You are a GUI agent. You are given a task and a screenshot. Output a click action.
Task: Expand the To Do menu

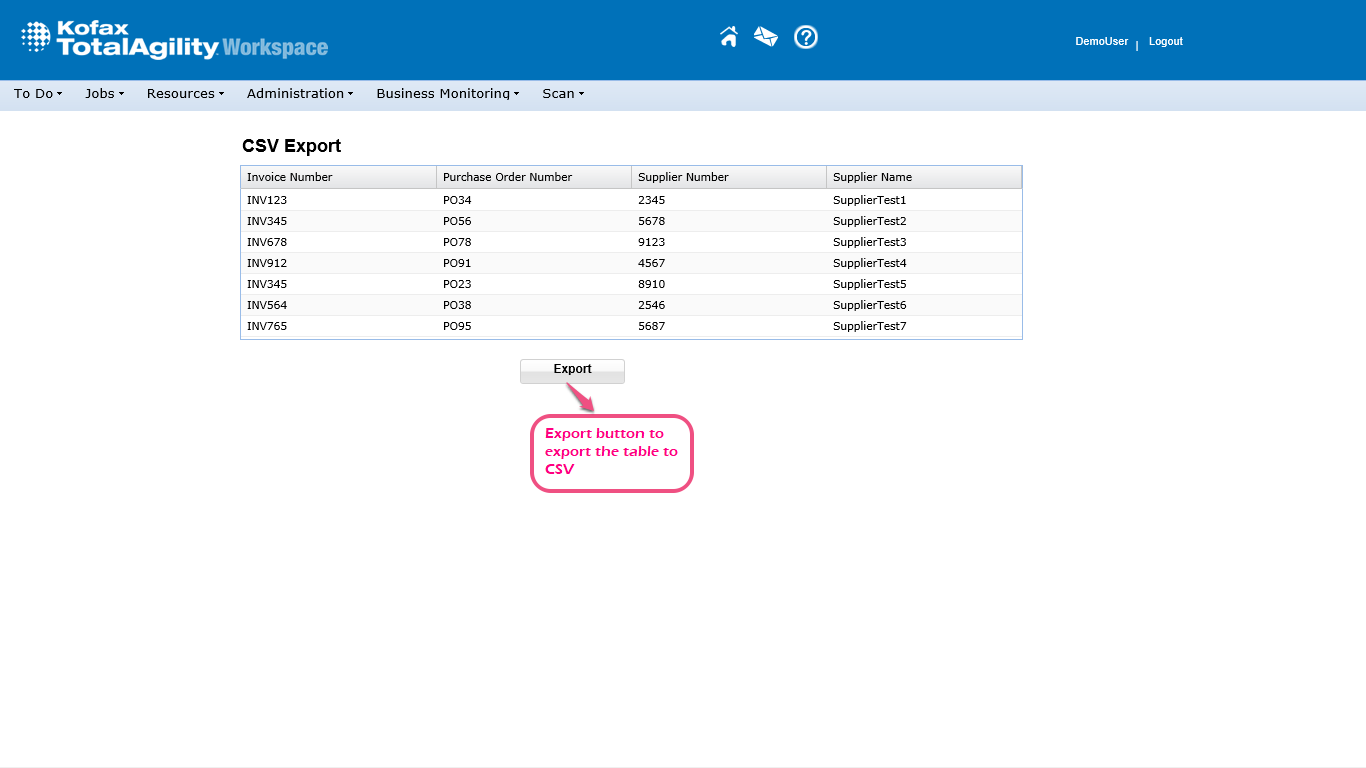coord(38,94)
